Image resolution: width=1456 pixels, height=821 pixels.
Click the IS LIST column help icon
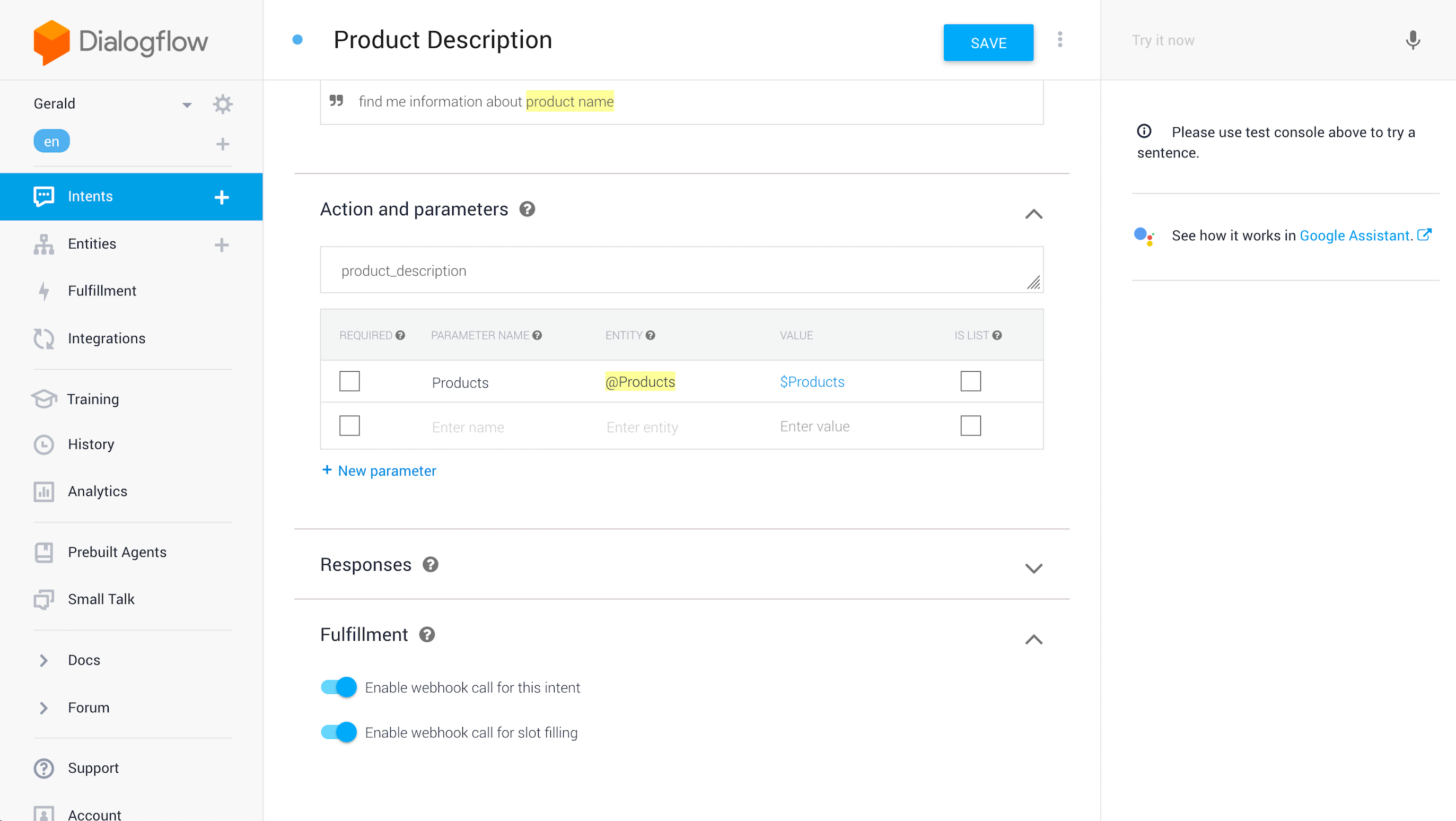point(997,336)
